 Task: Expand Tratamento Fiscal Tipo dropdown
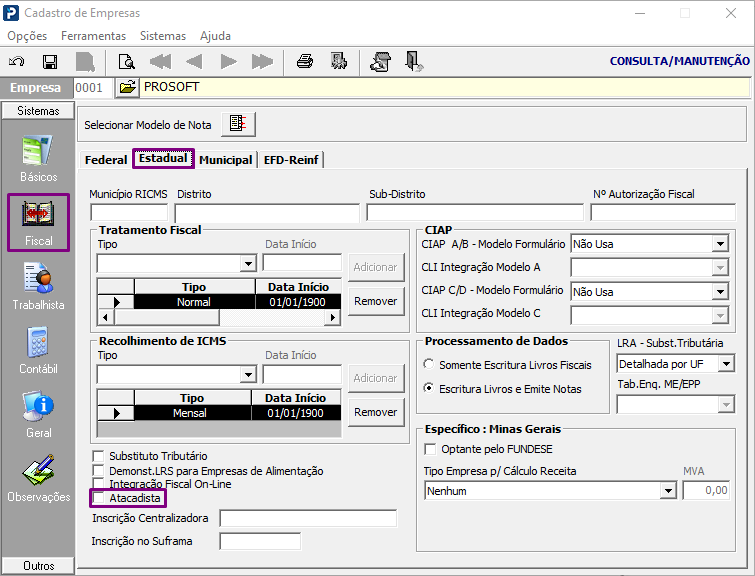[248, 263]
